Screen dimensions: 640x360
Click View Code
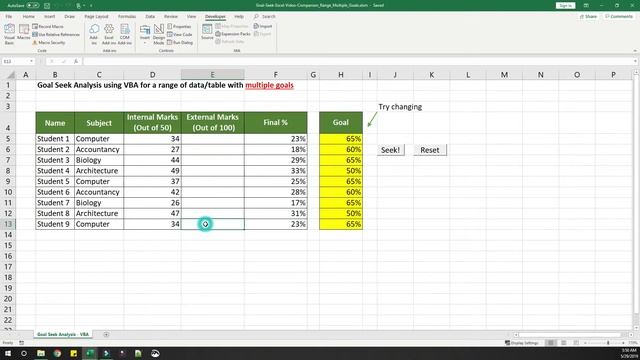(180, 35)
